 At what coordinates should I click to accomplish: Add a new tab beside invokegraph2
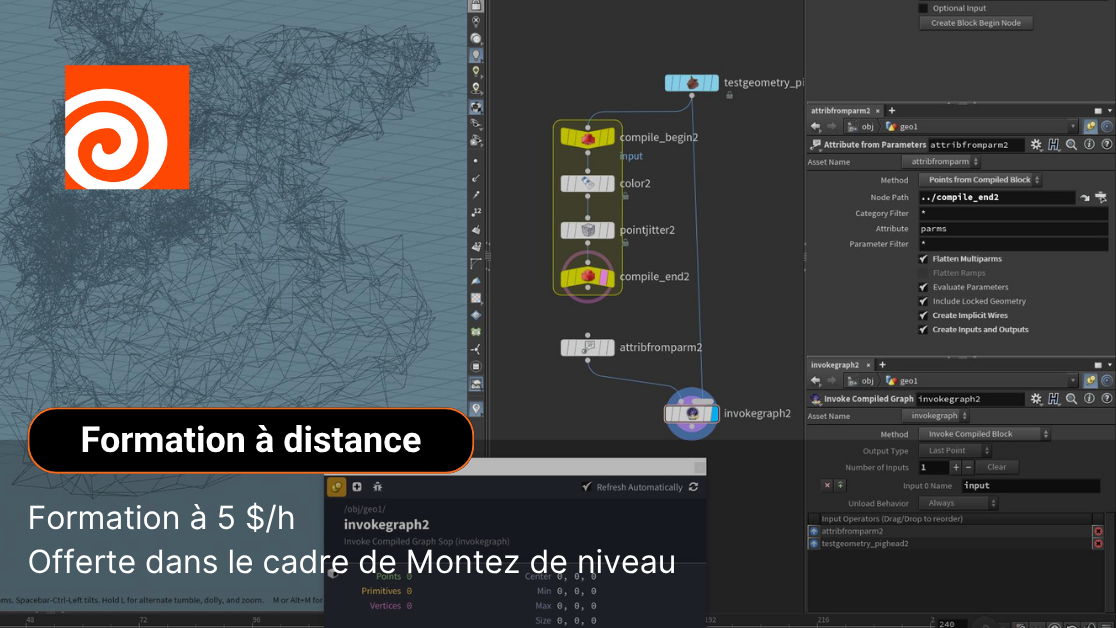[882, 365]
